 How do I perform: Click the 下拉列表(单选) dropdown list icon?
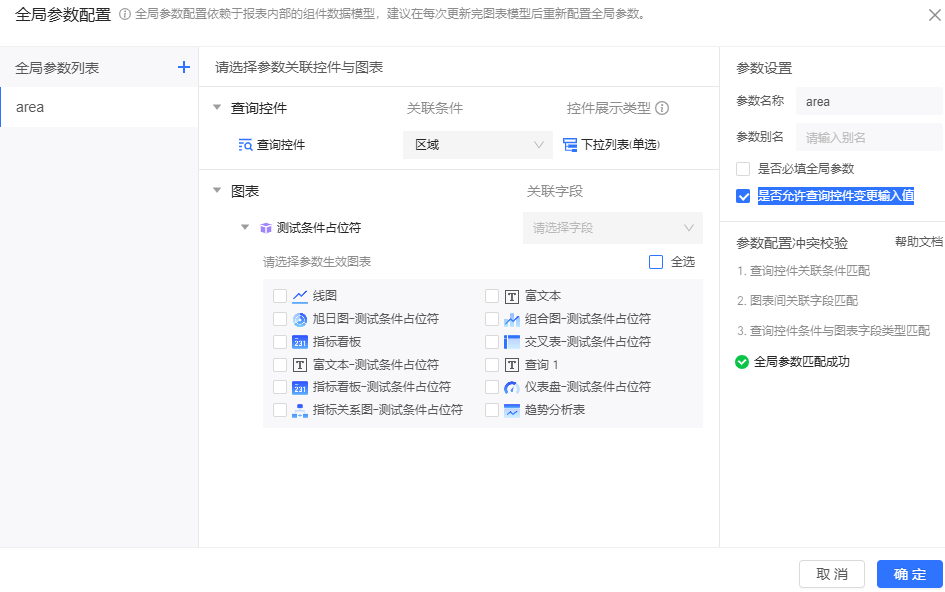[x=570, y=145]
